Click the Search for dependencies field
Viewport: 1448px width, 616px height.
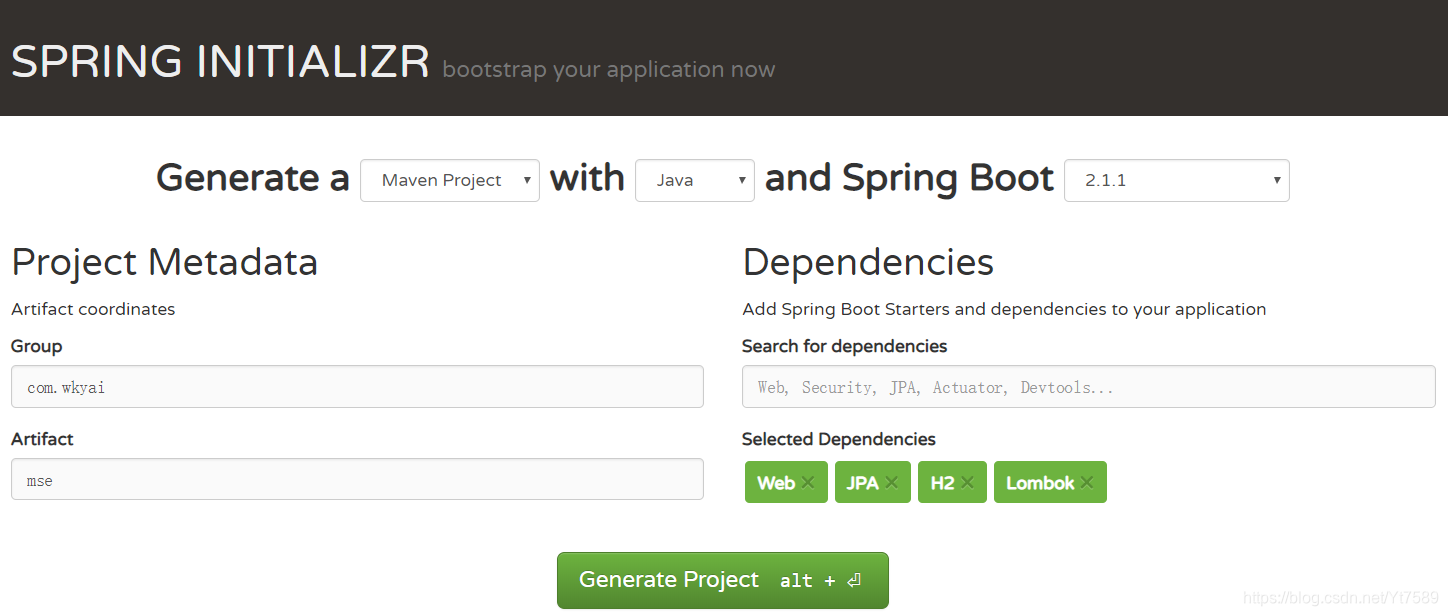pos(1089,387)
